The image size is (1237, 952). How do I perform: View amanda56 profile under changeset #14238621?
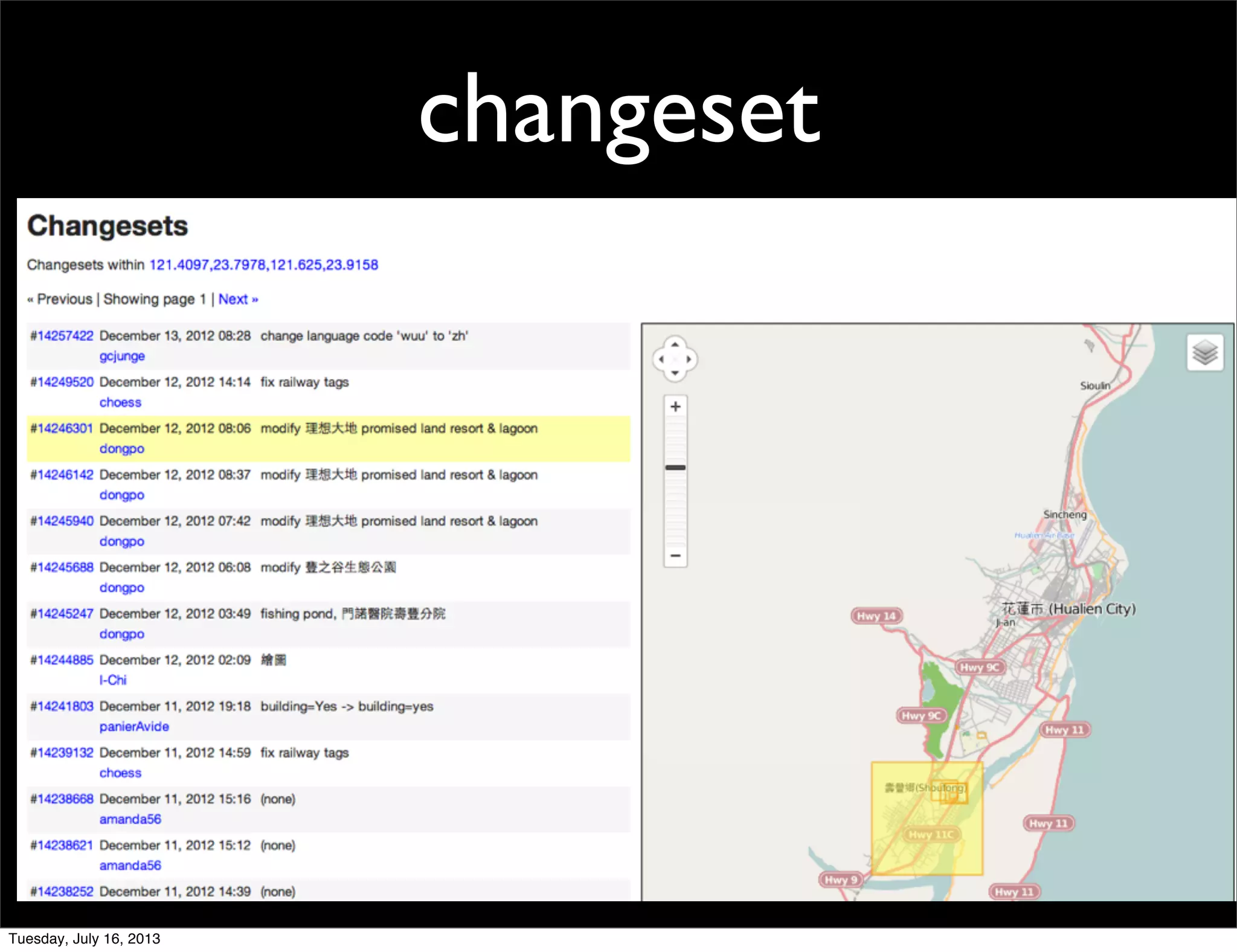tap(130, 866)
